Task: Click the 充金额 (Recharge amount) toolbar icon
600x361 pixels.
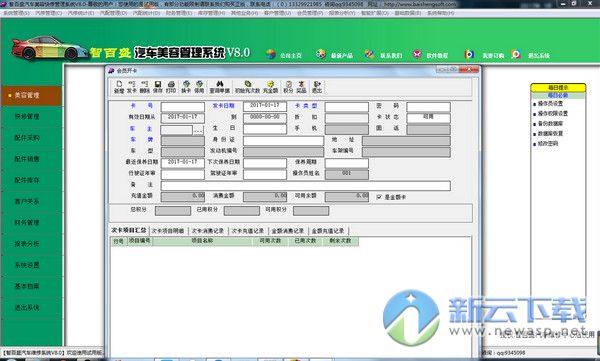Action: (x=271, y=87)
